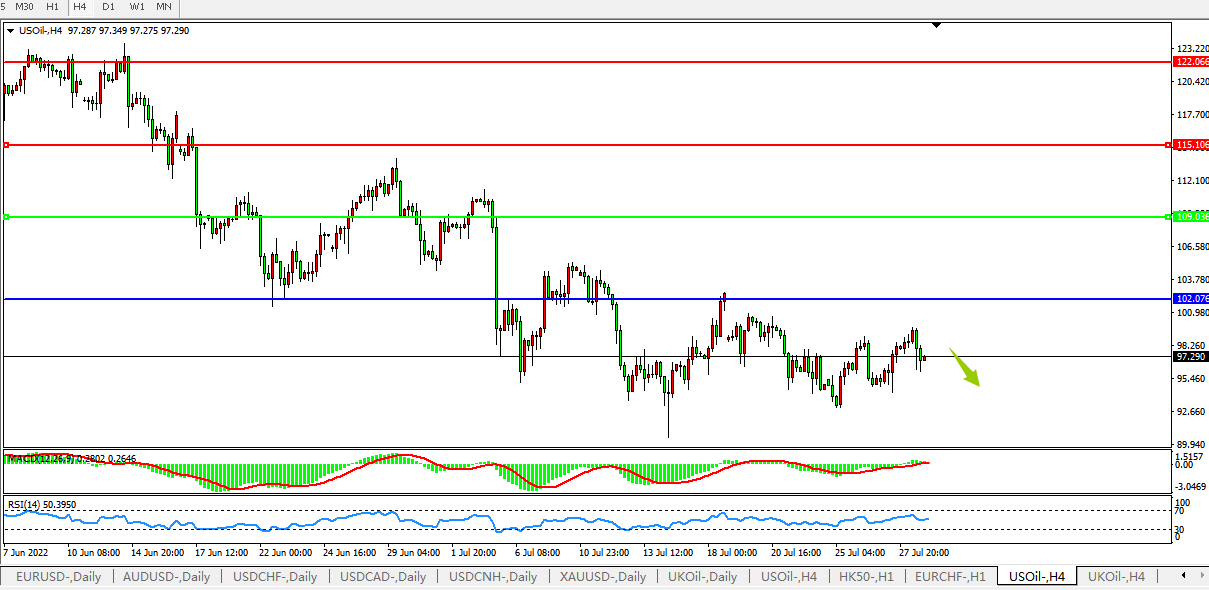The image size is (1209, 590).
Task: Click the red 115.106 line left handle
Action: [7, 145]
